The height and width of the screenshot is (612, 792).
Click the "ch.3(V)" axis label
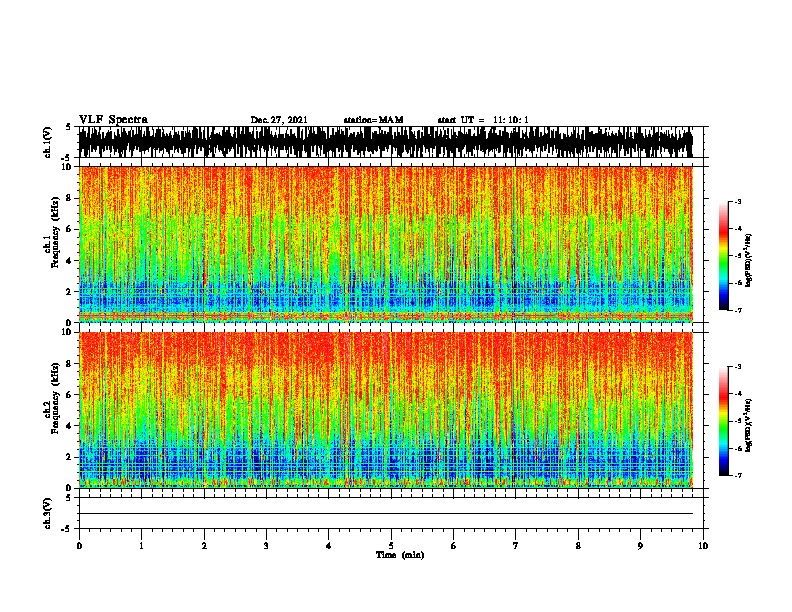click(x=47, y=514)
